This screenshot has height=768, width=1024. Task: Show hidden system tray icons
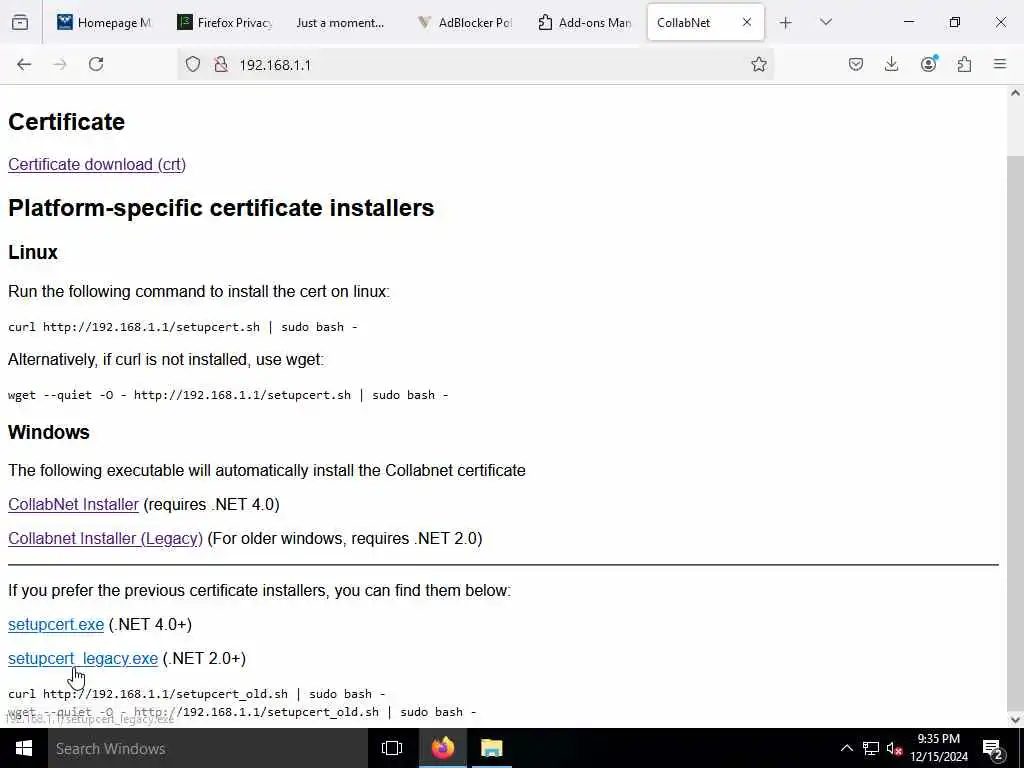tap(846, 748)
